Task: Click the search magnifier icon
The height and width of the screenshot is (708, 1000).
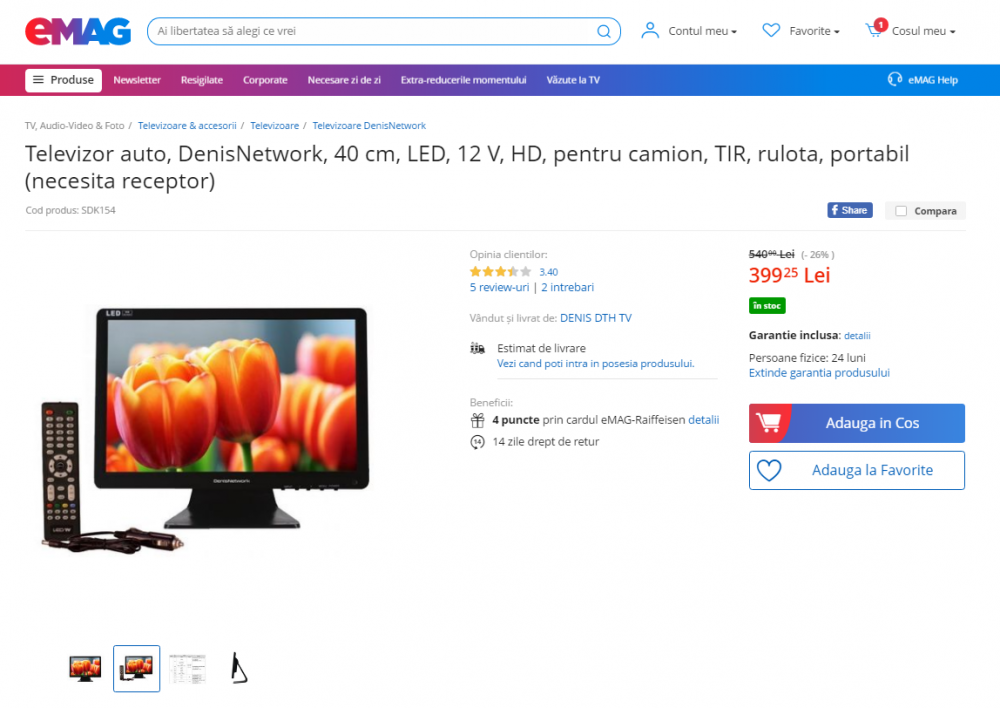Action: [x=603, y=31]
